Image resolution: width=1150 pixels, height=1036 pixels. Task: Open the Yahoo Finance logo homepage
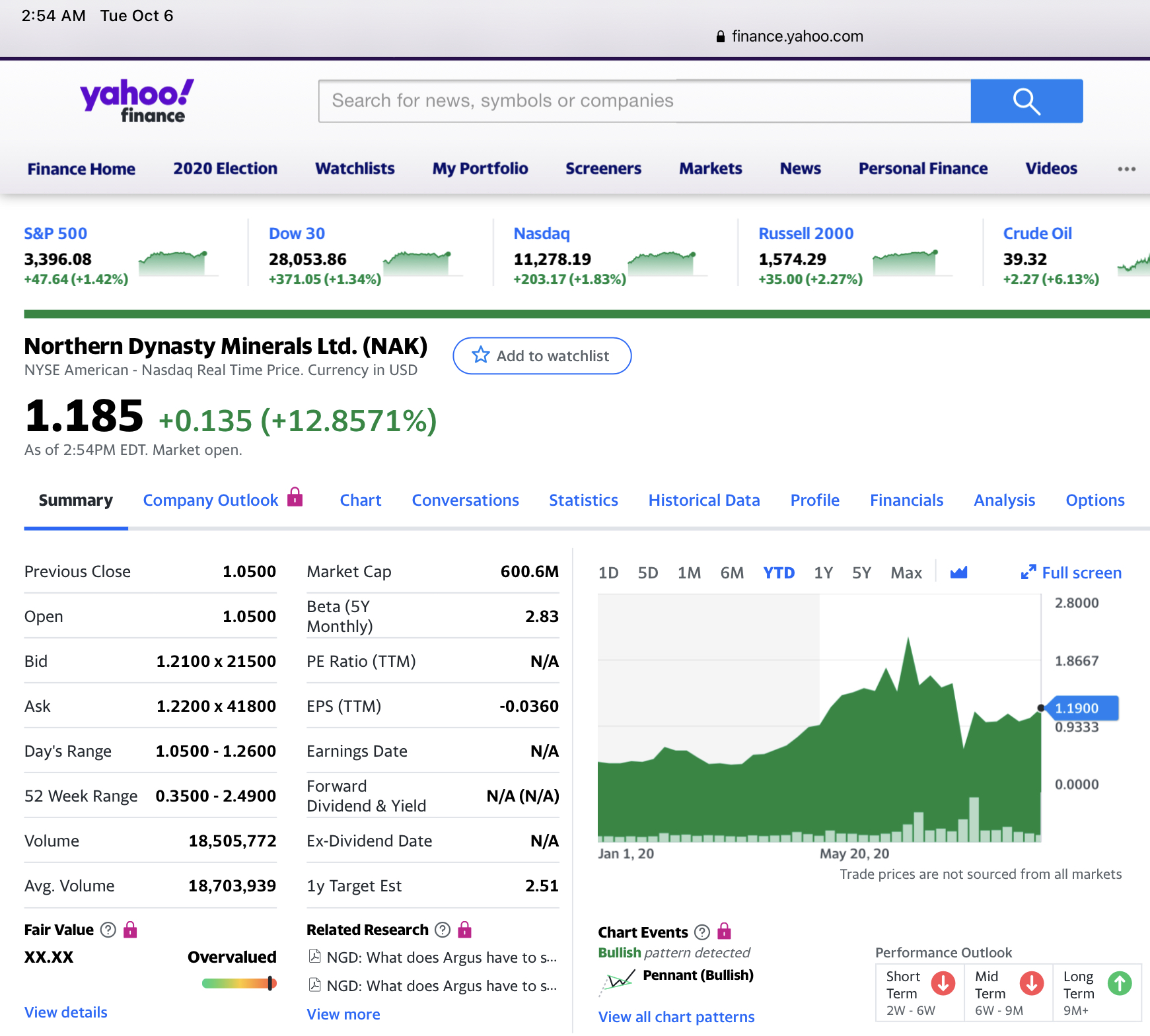137,101
